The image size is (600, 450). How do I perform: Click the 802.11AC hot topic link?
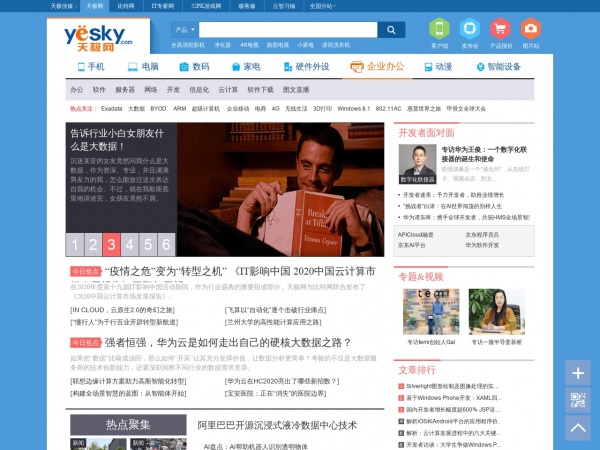388,109
